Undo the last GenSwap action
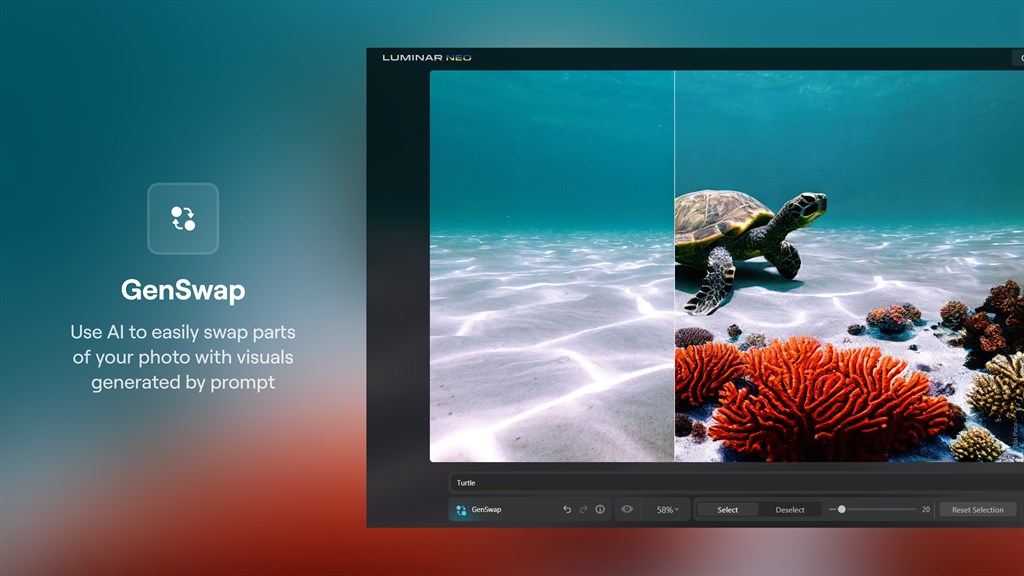This screenshot has width=1024, height=576. (567, 509)
